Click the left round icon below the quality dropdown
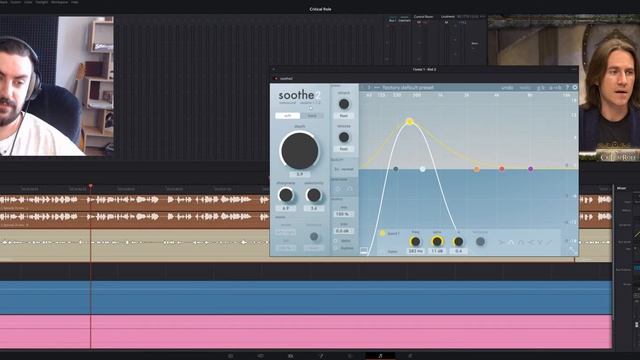640x360 pixels. (x=338, y=189)
